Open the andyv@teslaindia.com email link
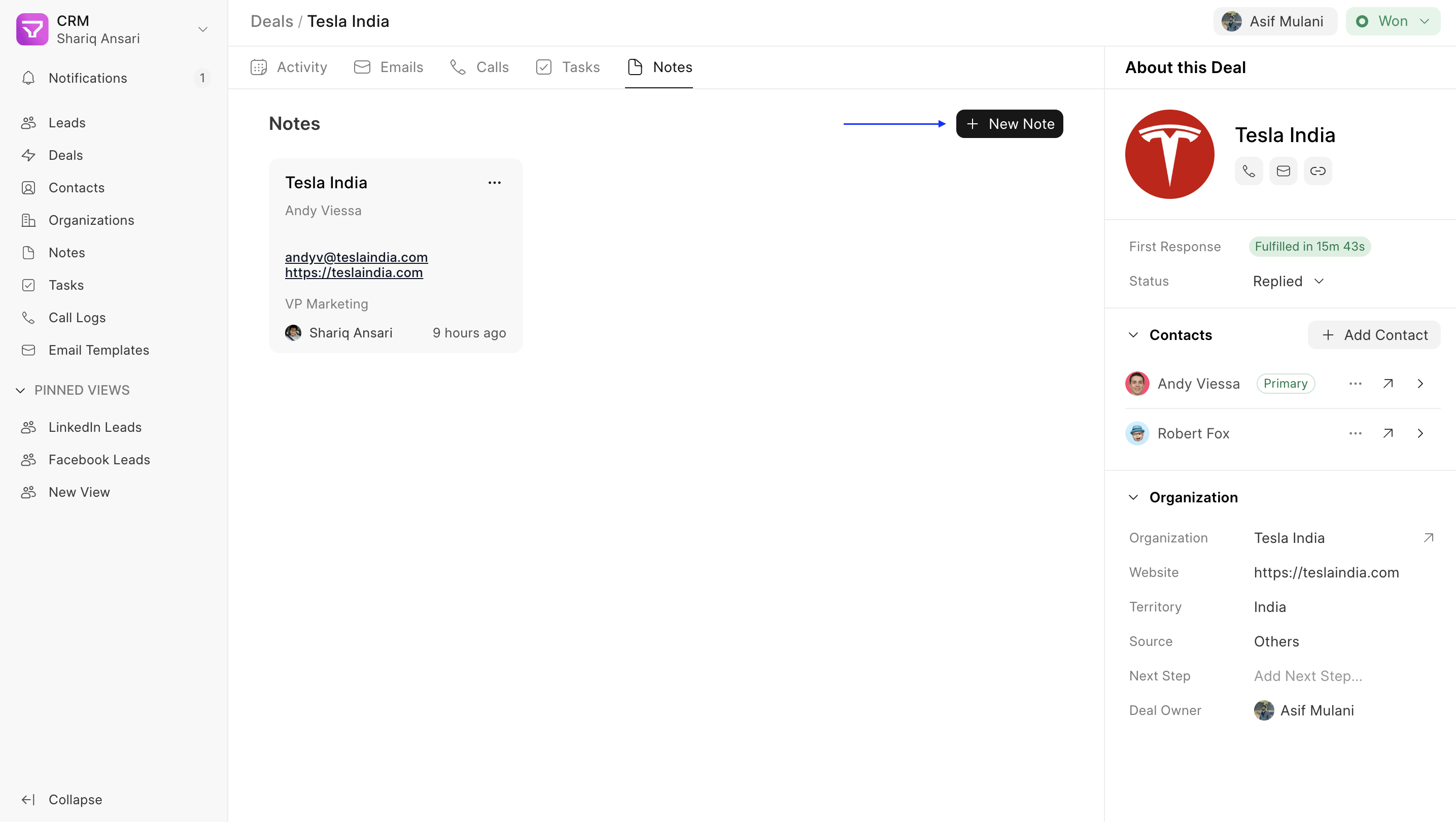 (x=356, y=257)
